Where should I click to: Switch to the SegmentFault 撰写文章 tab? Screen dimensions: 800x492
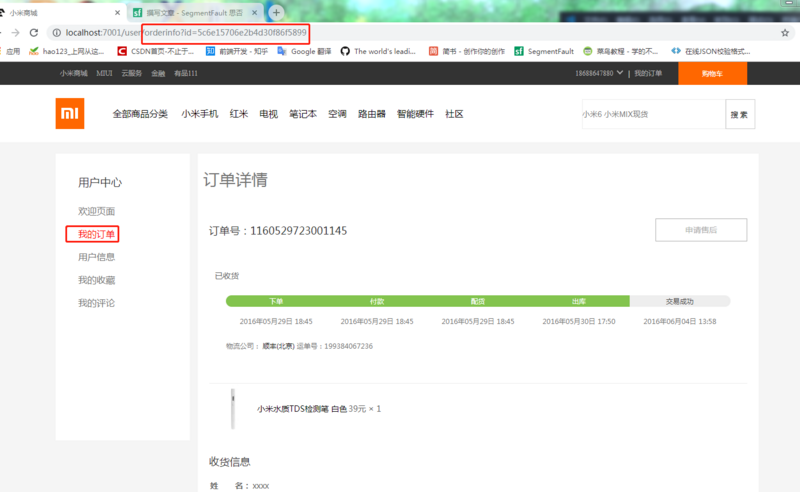tap(195, 13)
